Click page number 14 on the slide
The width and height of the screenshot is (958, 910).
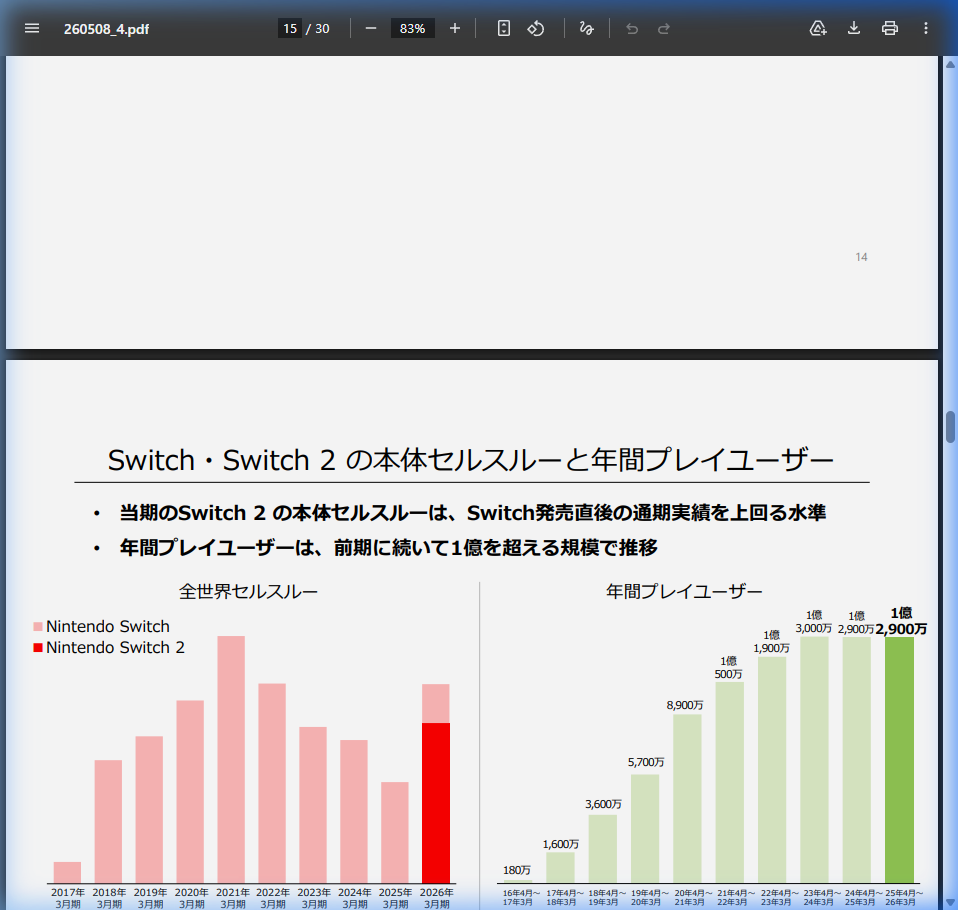point(861,257)
